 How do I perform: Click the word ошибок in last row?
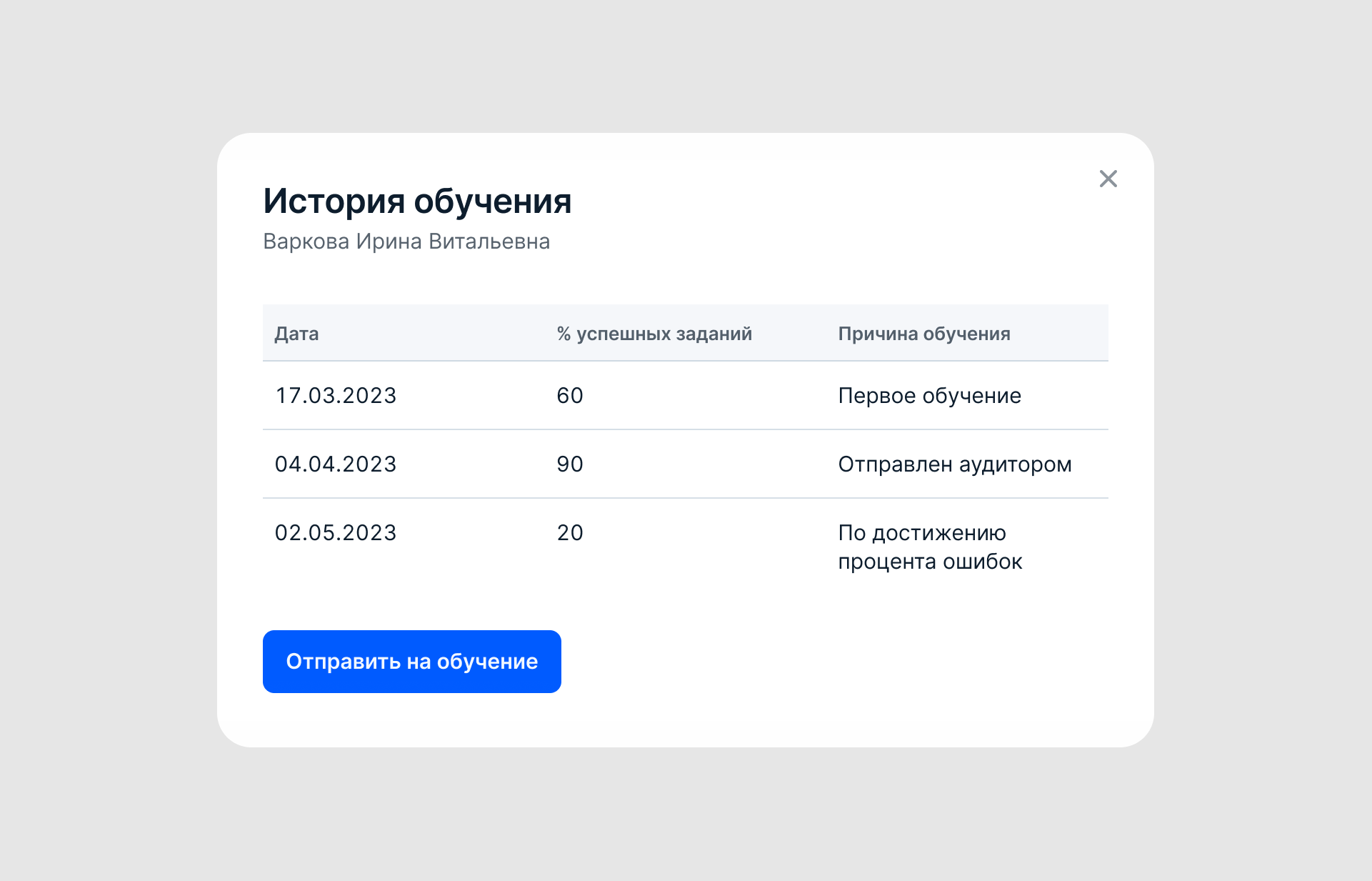click(x=982, y=562)
